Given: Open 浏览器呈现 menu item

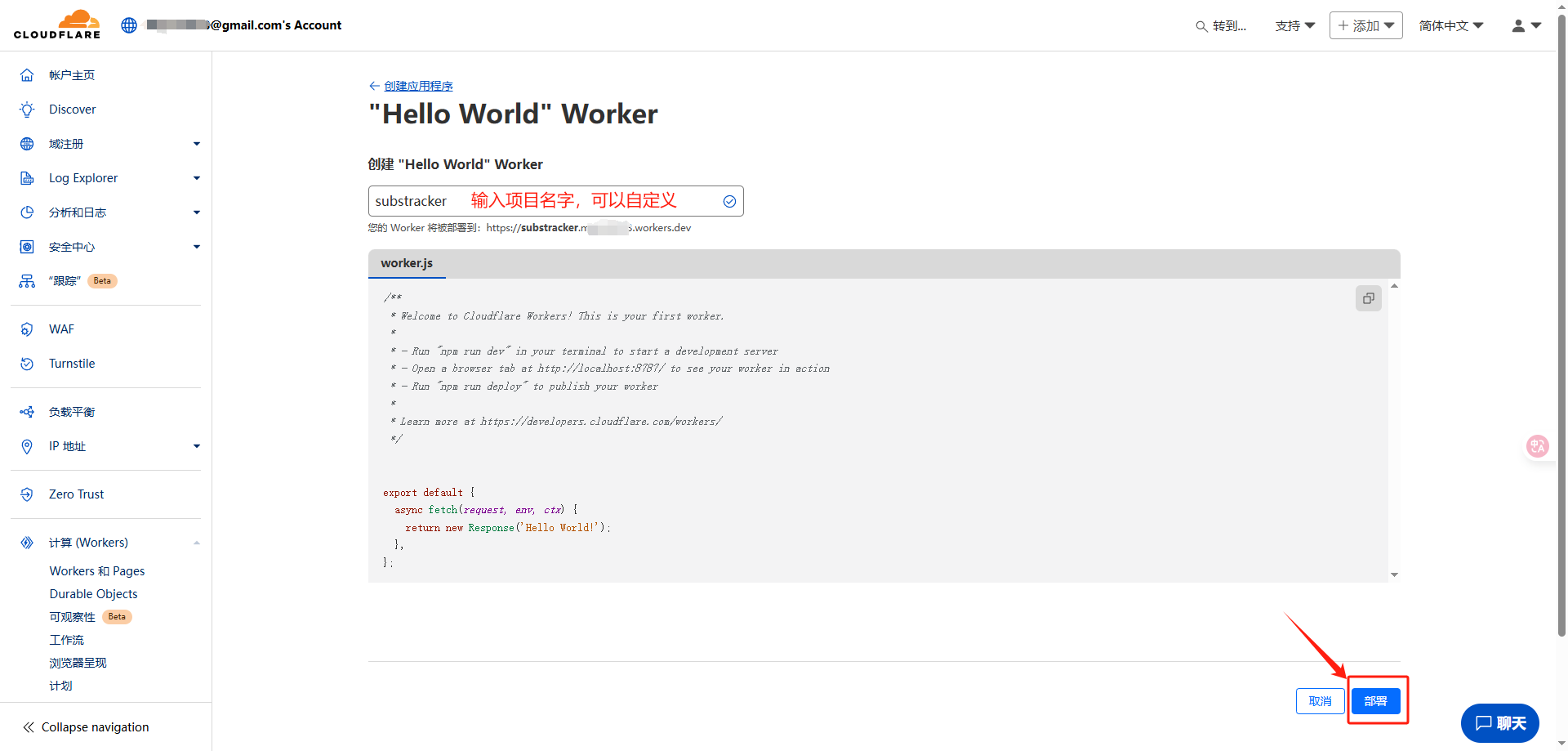Looking at the screenshot, I should (78, 663).
